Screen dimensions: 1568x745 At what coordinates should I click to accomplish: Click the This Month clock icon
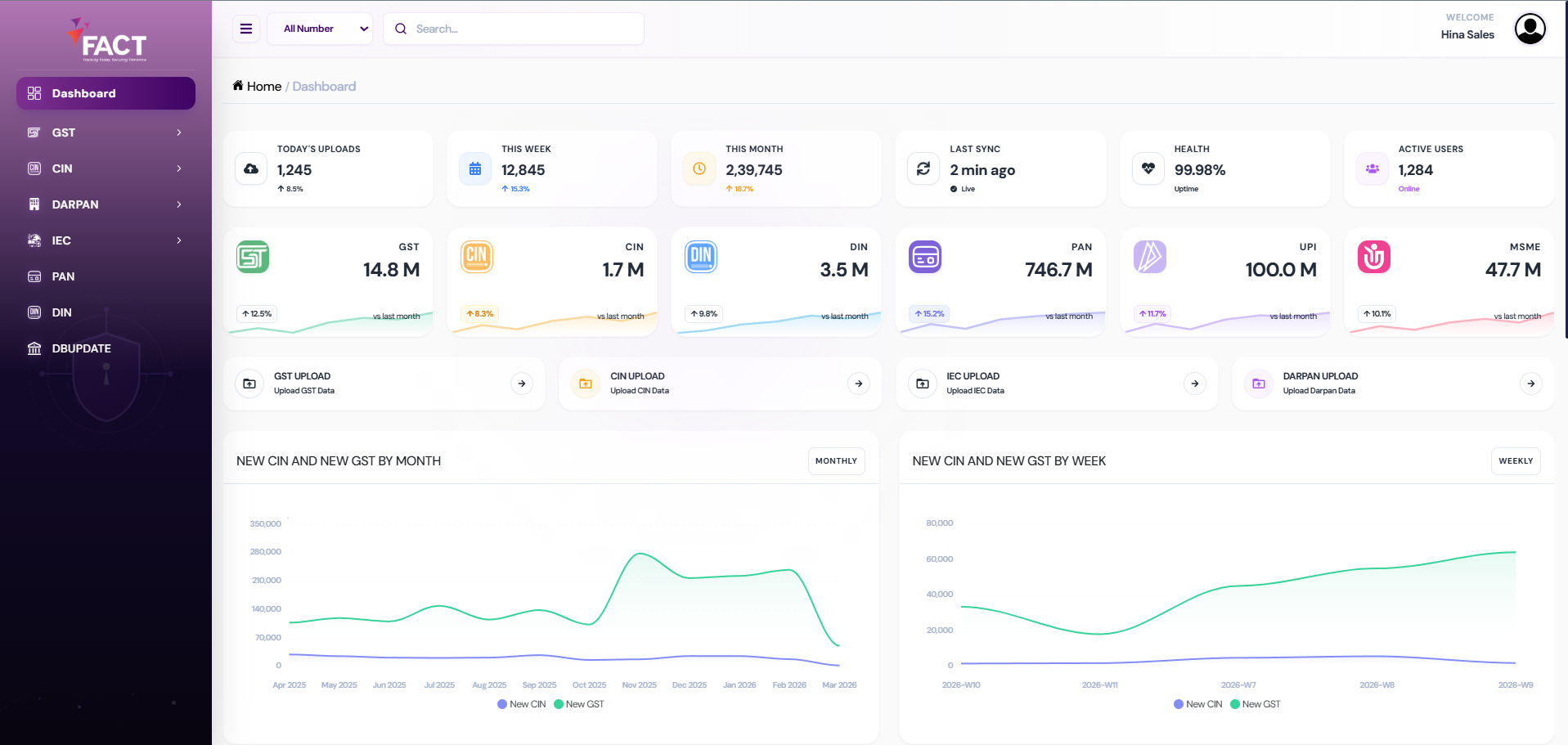(699, 168)
